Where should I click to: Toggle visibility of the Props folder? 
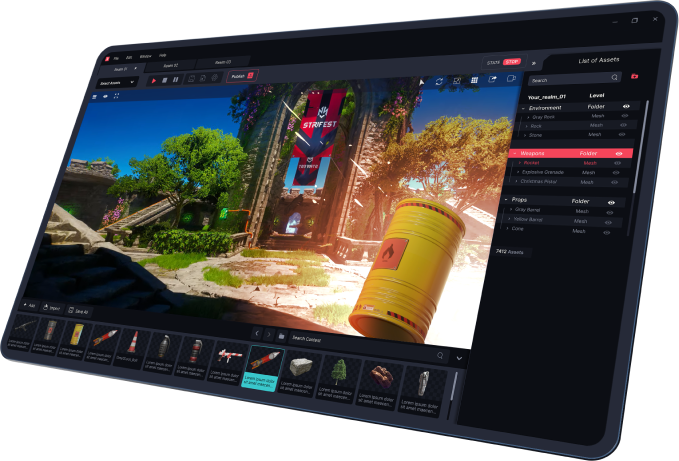(x=611, y=201)
